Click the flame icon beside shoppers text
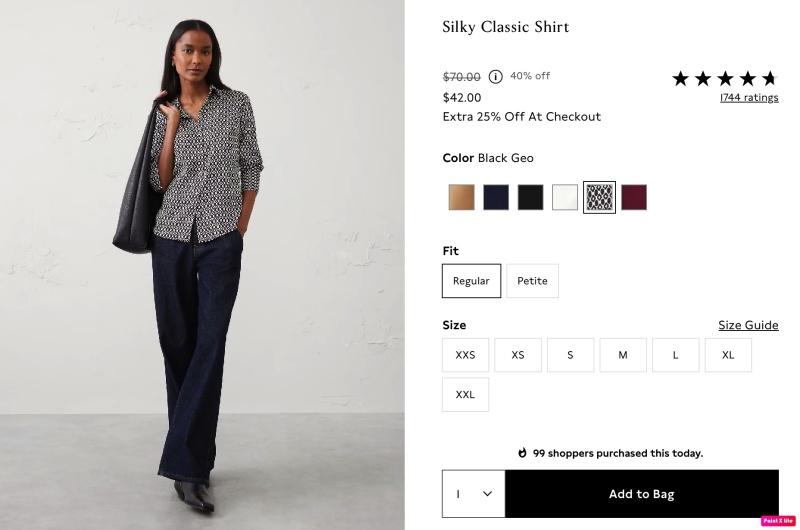 pos(522,453)
